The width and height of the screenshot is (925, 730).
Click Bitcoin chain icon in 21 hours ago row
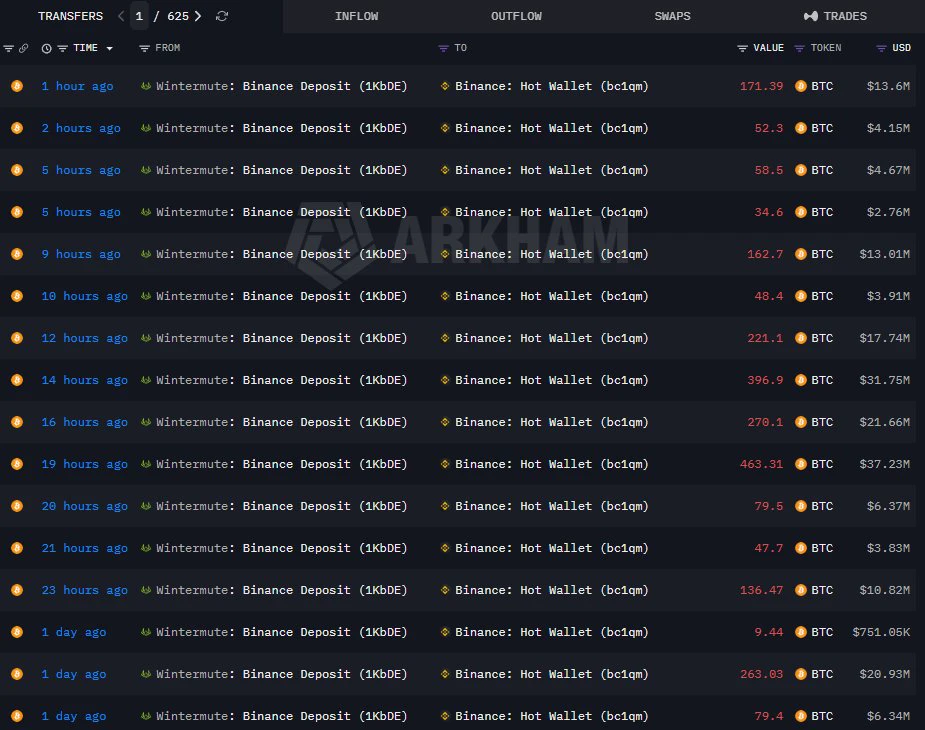coord(17,548)
